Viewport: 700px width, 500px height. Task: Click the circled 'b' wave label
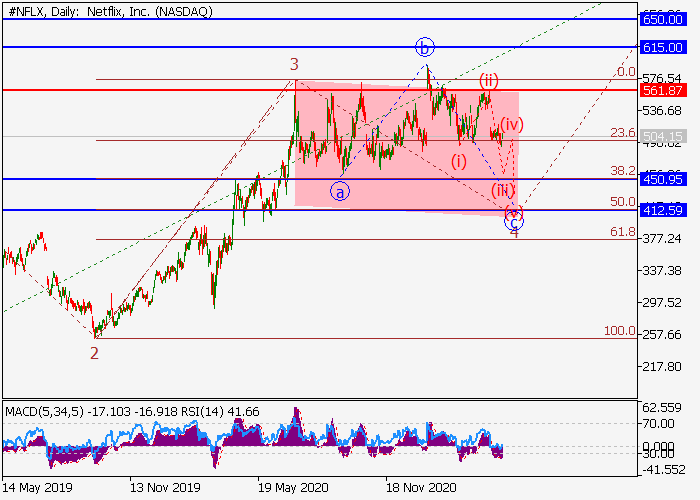tap(425, 47)
